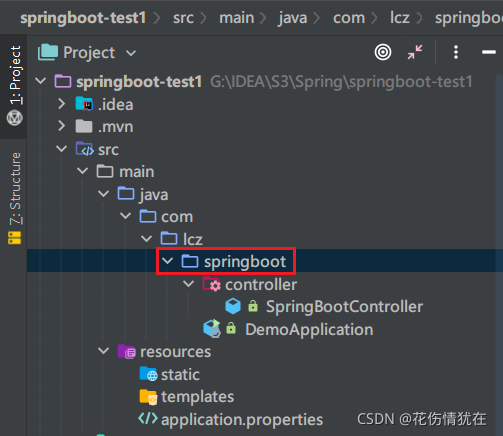Image resolution: width=503 pixels, height=436 pixels.
Task: Click the controller package gear folder icon
Action: pyautogui.click(x=212, y=284)
